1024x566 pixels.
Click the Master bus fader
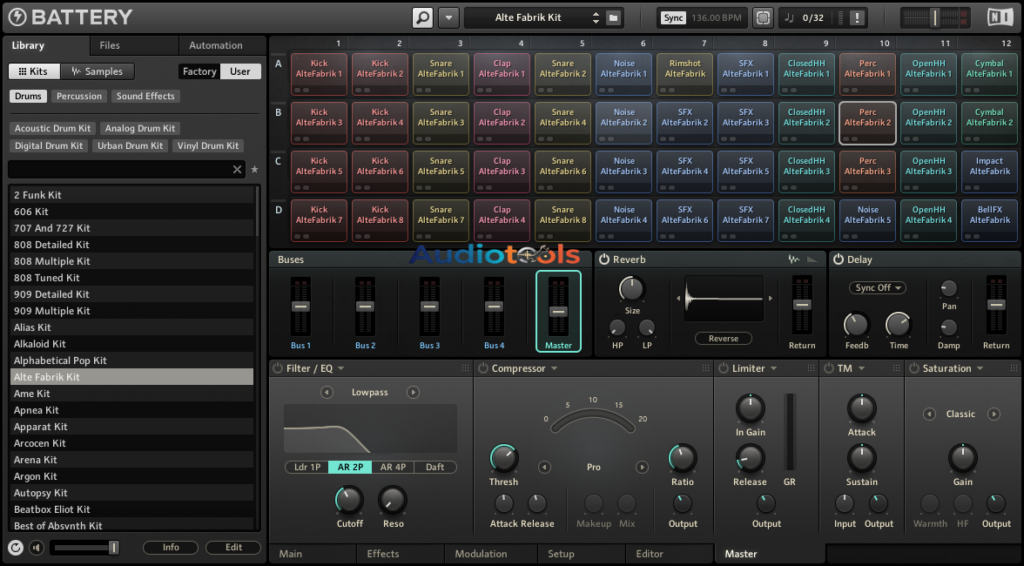pos(558,312)
